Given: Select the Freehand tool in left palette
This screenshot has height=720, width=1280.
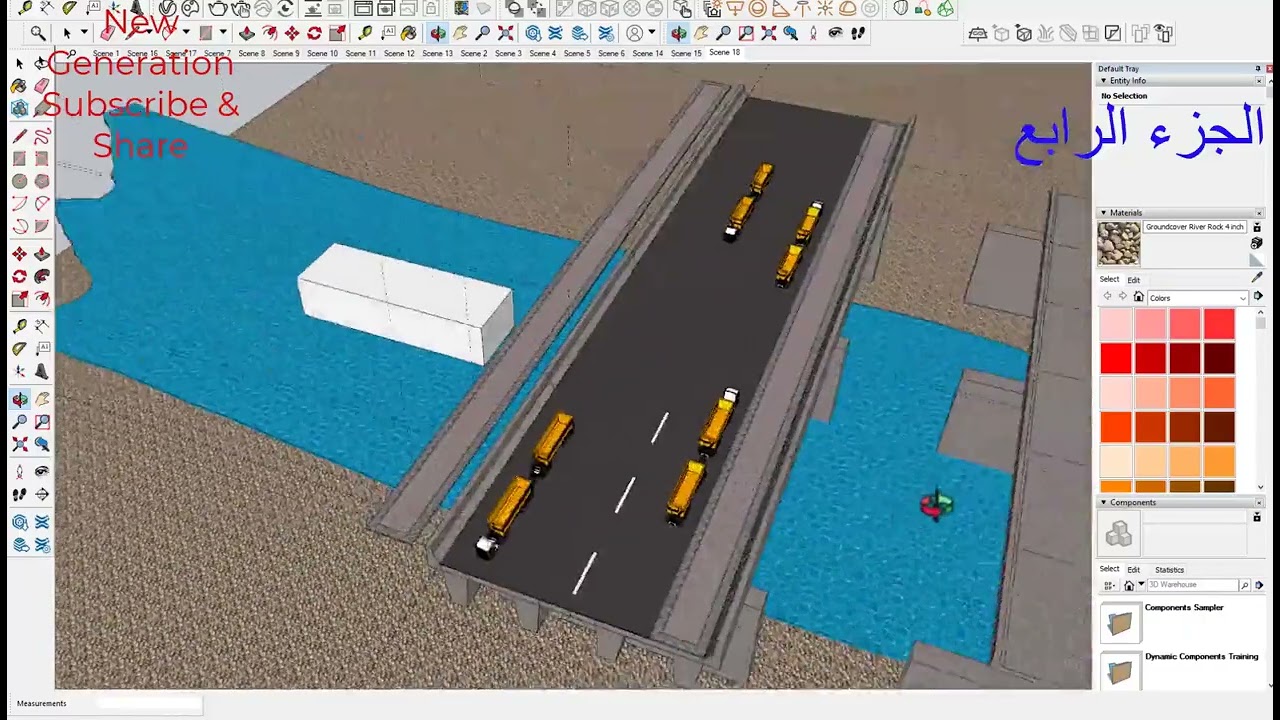Looking at the screenshot, I should (x=42, y=137).
